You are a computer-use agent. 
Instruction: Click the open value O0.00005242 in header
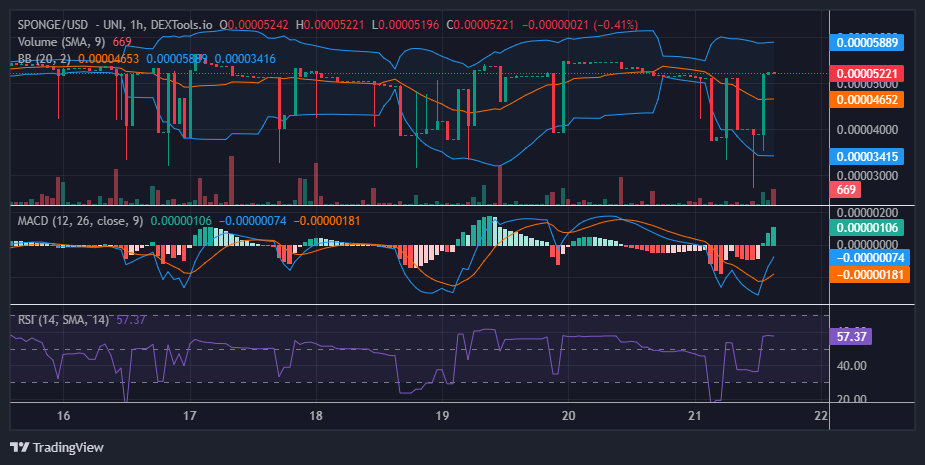coord(254,25)
